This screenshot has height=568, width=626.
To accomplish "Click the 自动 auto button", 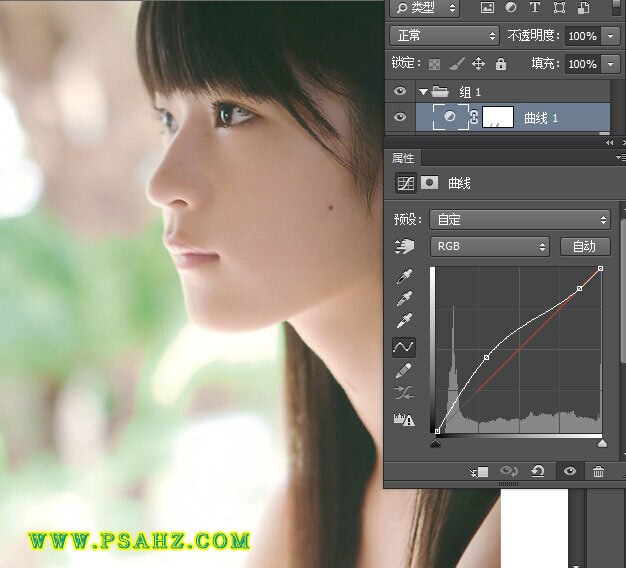I will [584, 246].
